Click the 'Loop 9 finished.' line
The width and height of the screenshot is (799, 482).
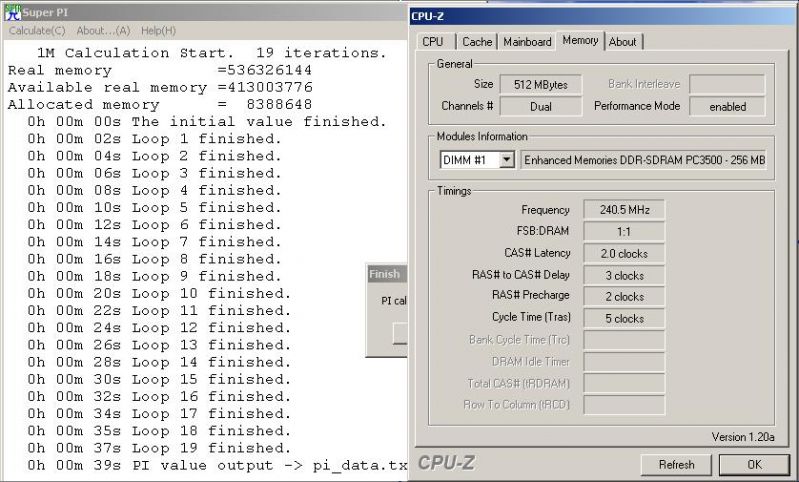(154, 277)
